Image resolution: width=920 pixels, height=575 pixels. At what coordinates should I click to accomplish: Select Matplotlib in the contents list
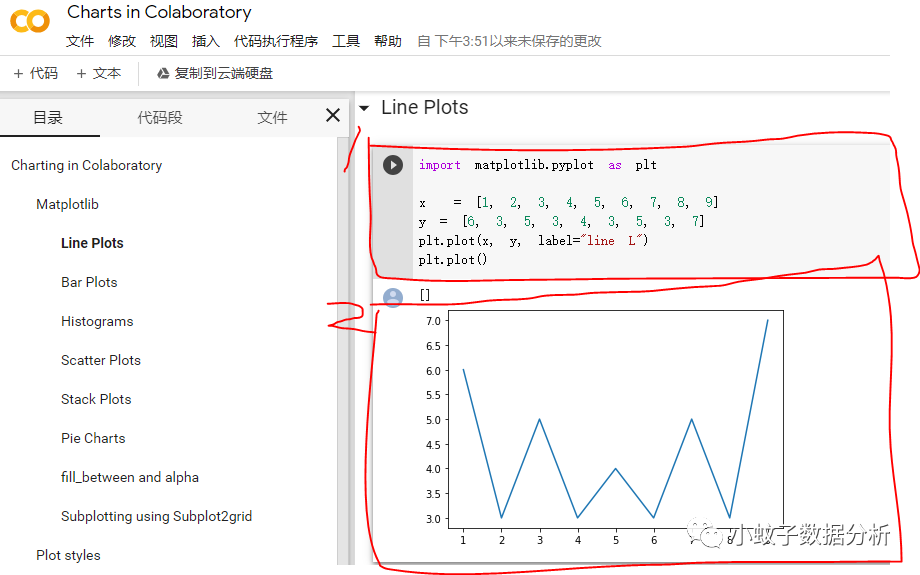click(x=67, y=204)
